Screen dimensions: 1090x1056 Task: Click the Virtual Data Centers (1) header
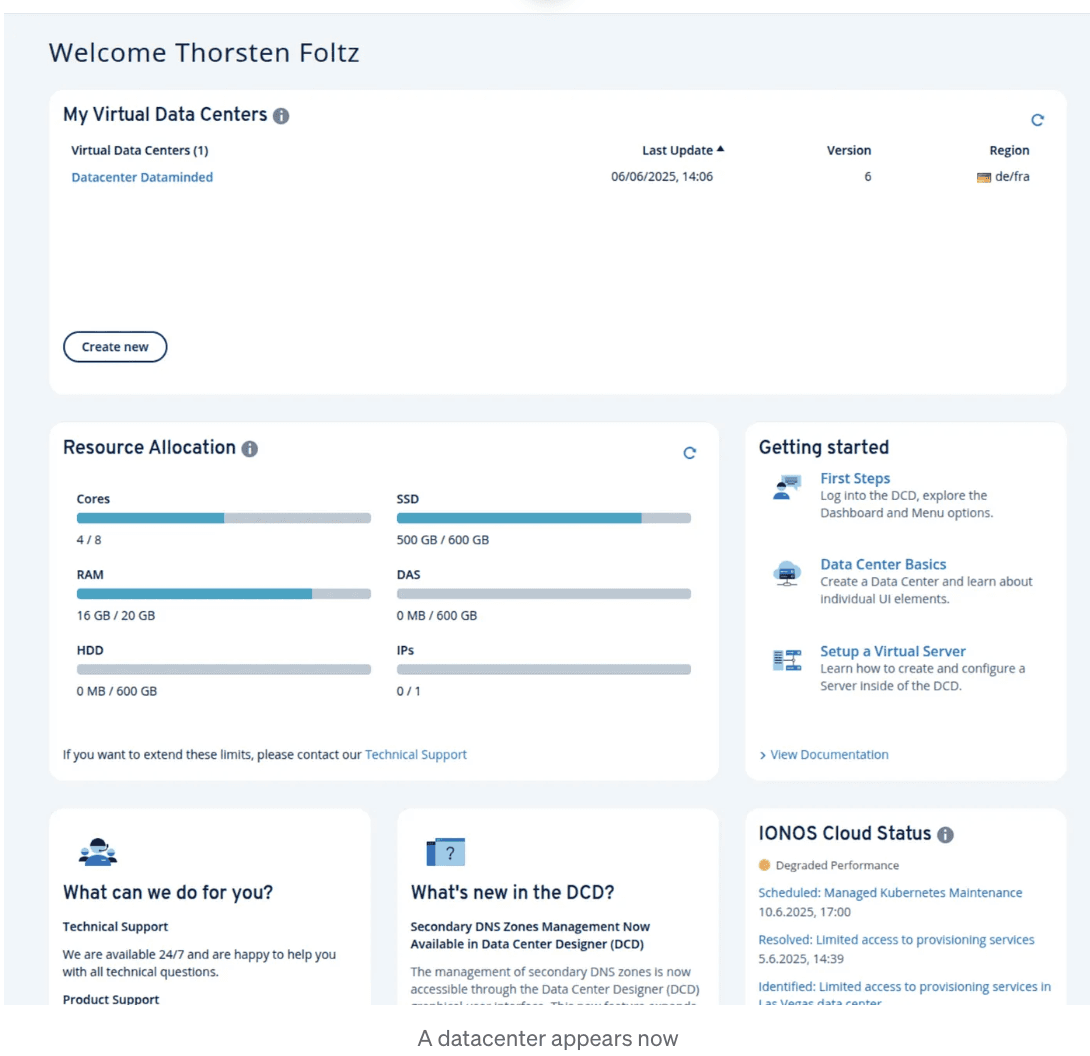click(140, 150)
